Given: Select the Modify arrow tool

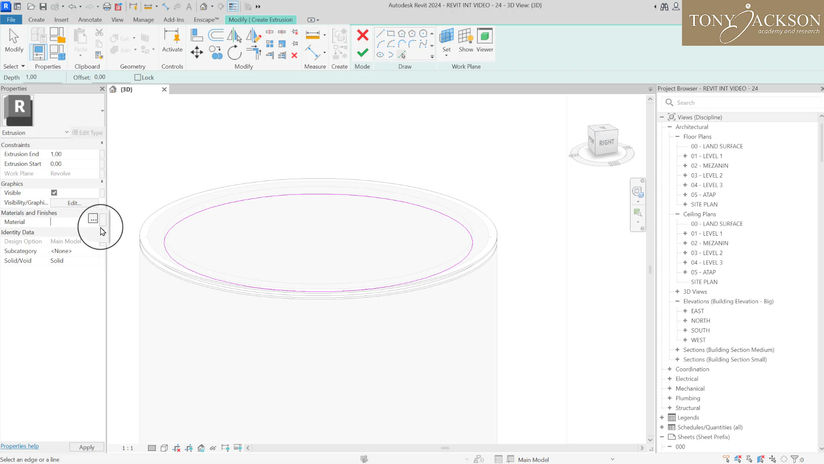Looking at the screenshot, I should point(14,40).
